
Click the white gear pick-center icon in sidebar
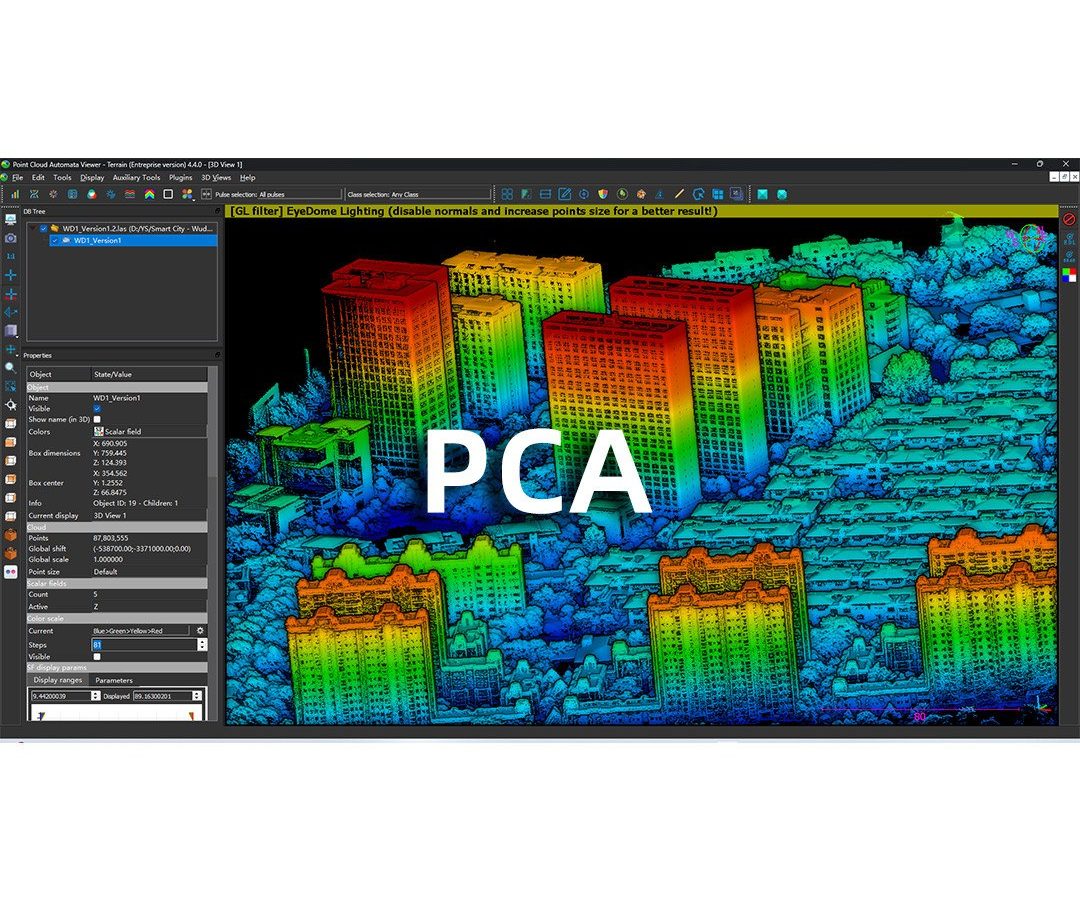click(x=10, y=405)
